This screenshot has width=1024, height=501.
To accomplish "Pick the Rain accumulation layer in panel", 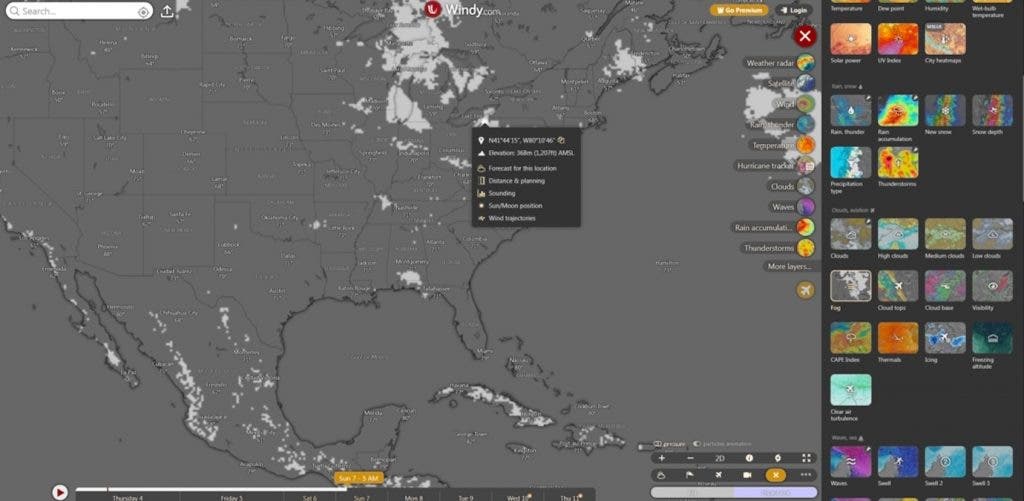I will 898,110.
